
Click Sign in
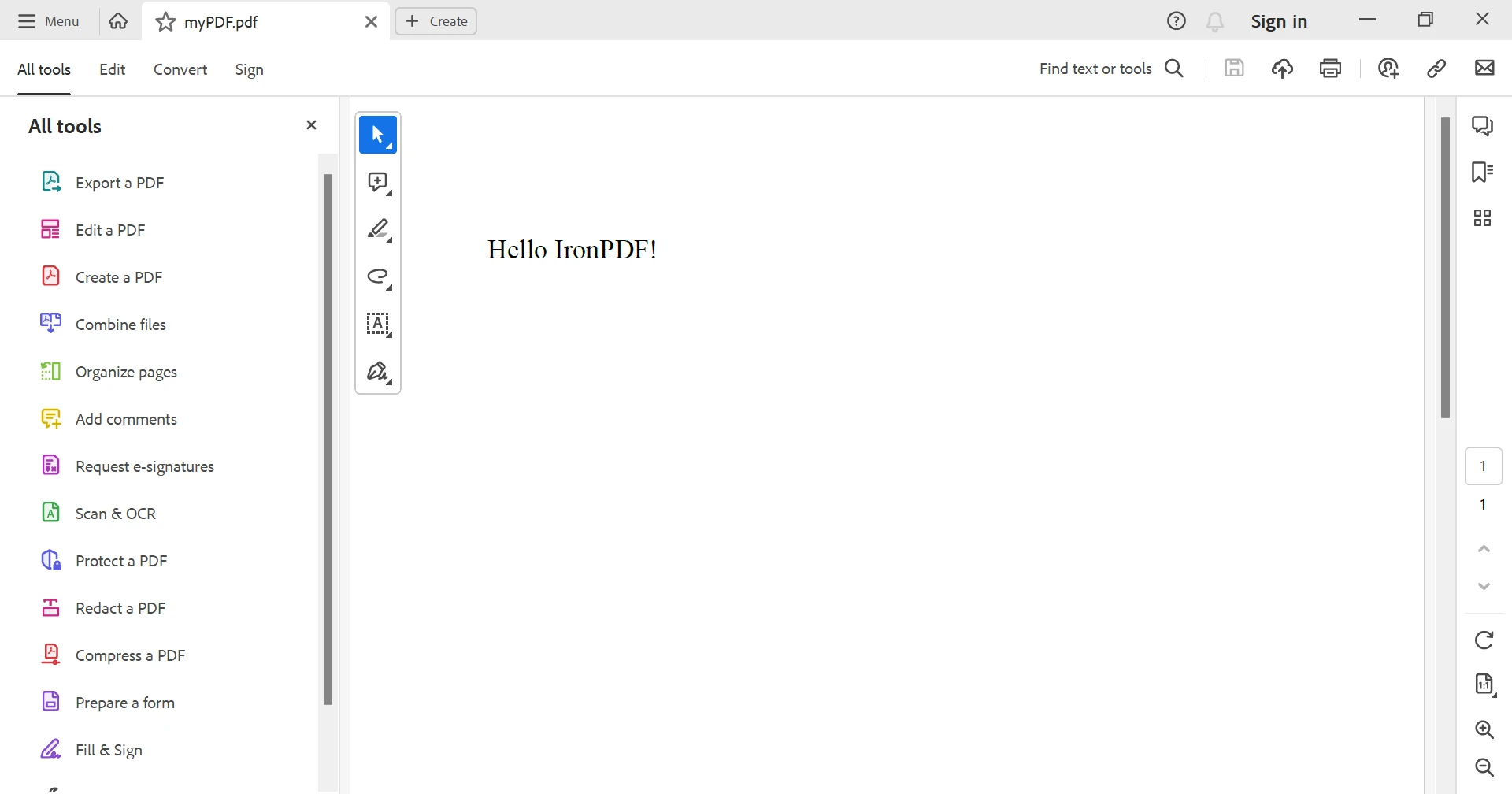click(1279, 21)
